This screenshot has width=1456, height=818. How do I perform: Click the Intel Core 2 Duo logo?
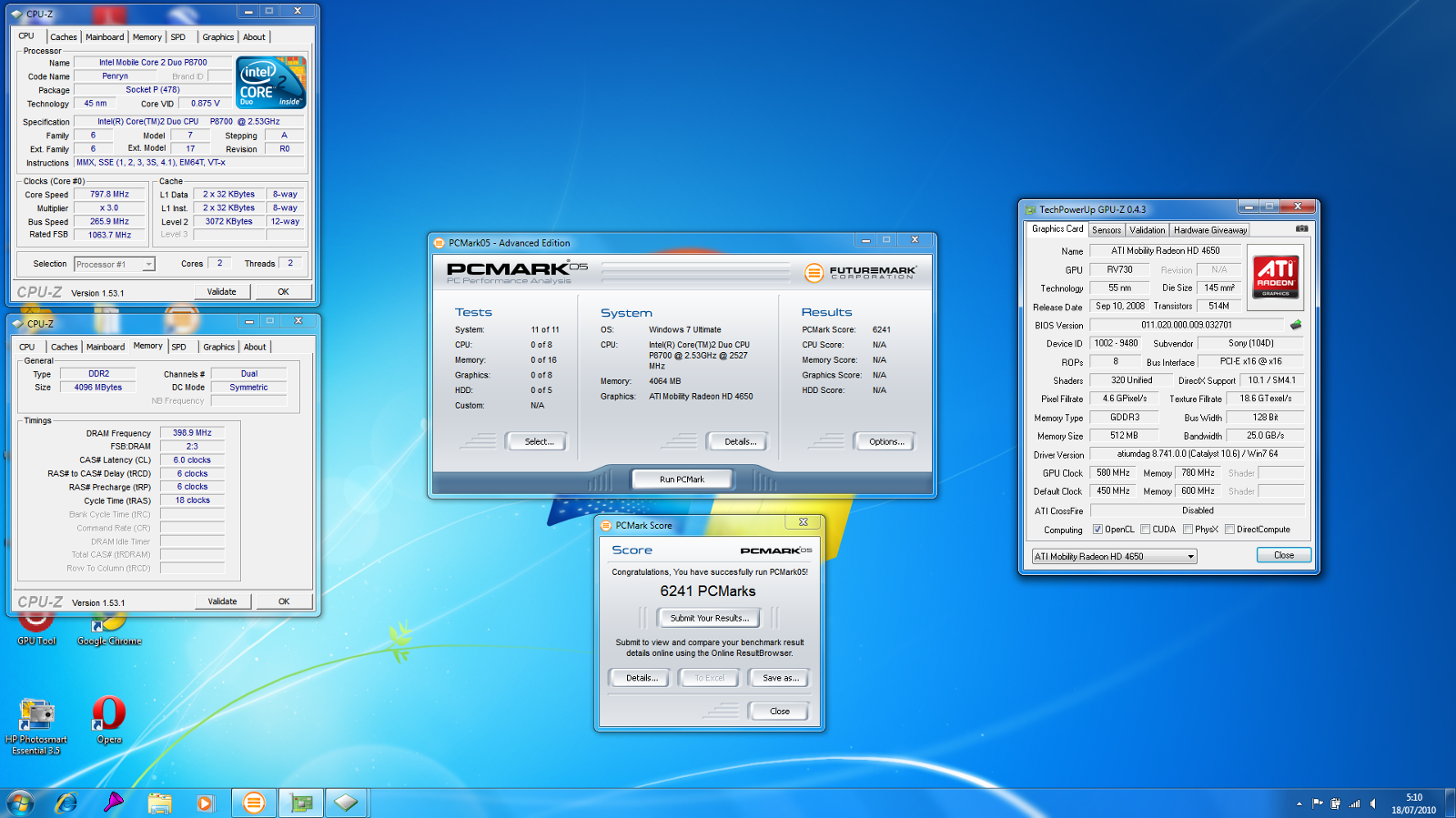pos(271,83)
